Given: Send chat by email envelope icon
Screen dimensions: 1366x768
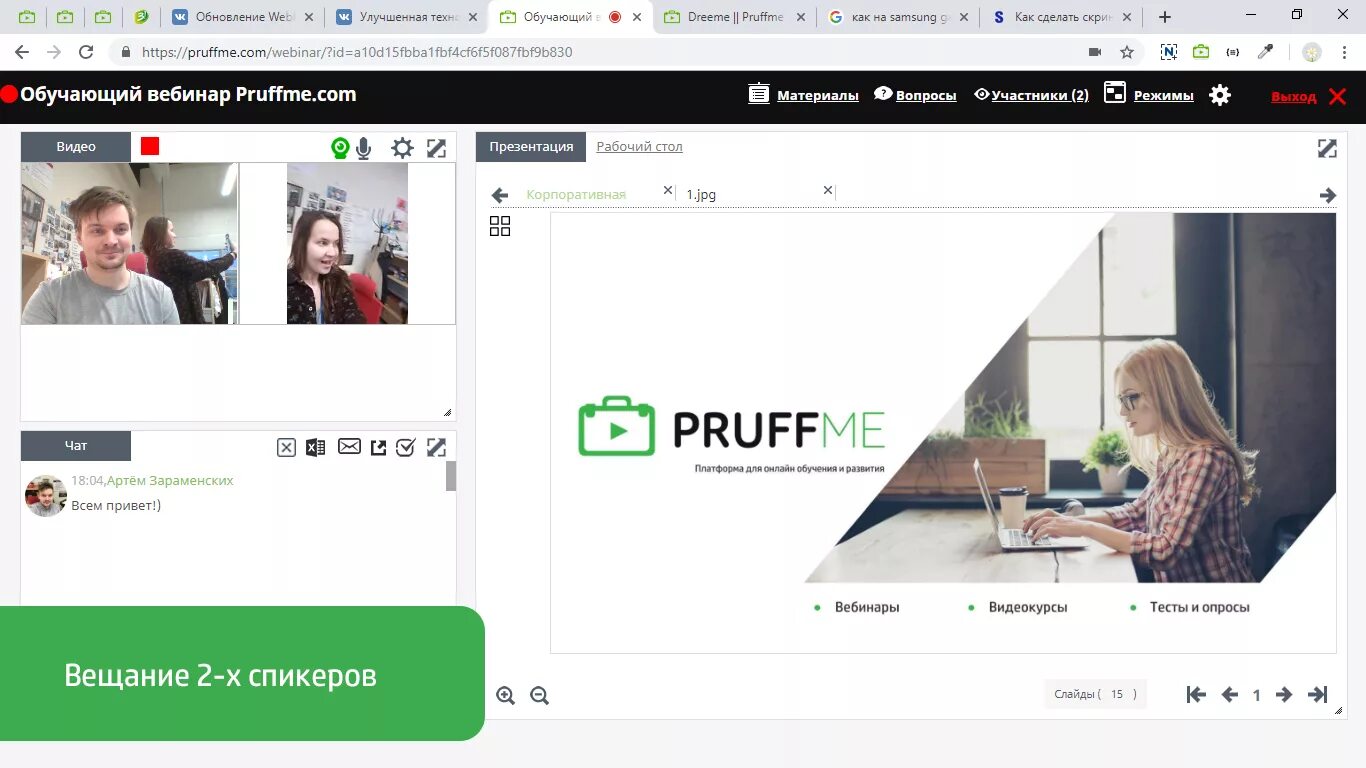Looking at the screenshot, I should click(x=349, y=446).
